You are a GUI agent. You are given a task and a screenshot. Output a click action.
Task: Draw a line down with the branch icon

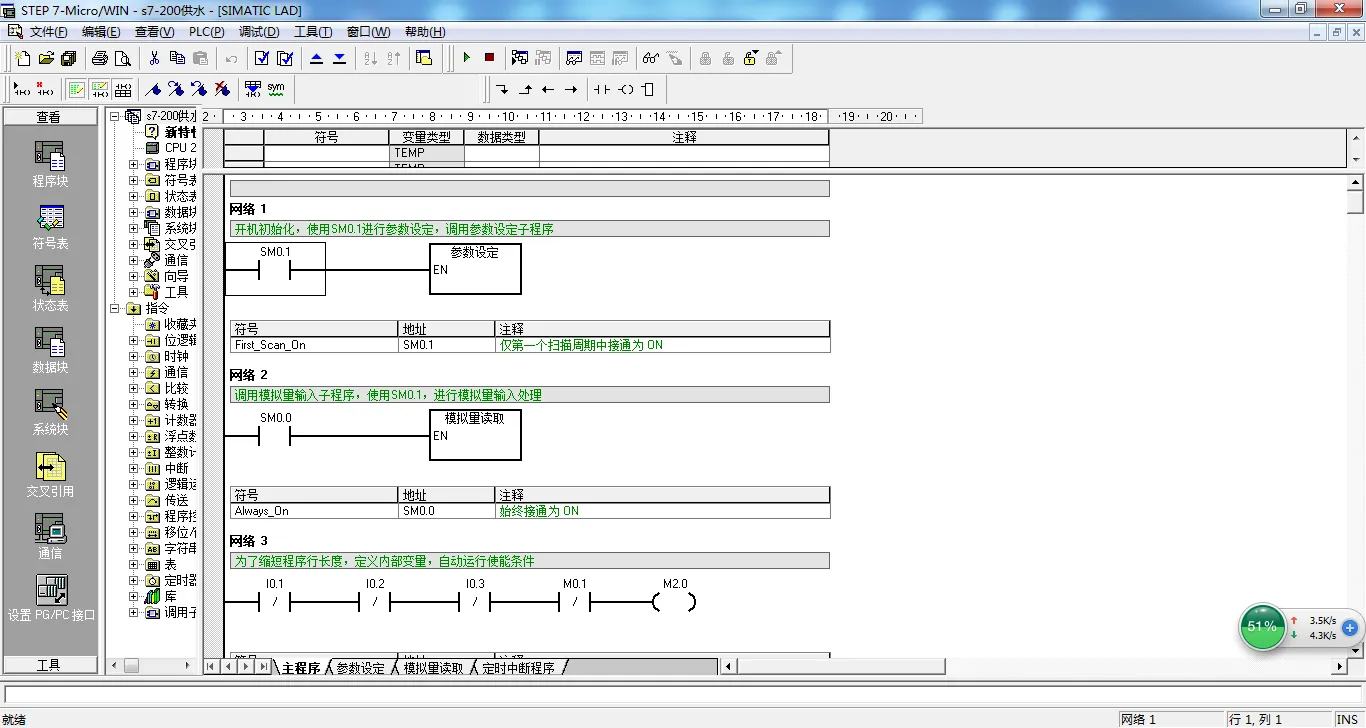502,89
